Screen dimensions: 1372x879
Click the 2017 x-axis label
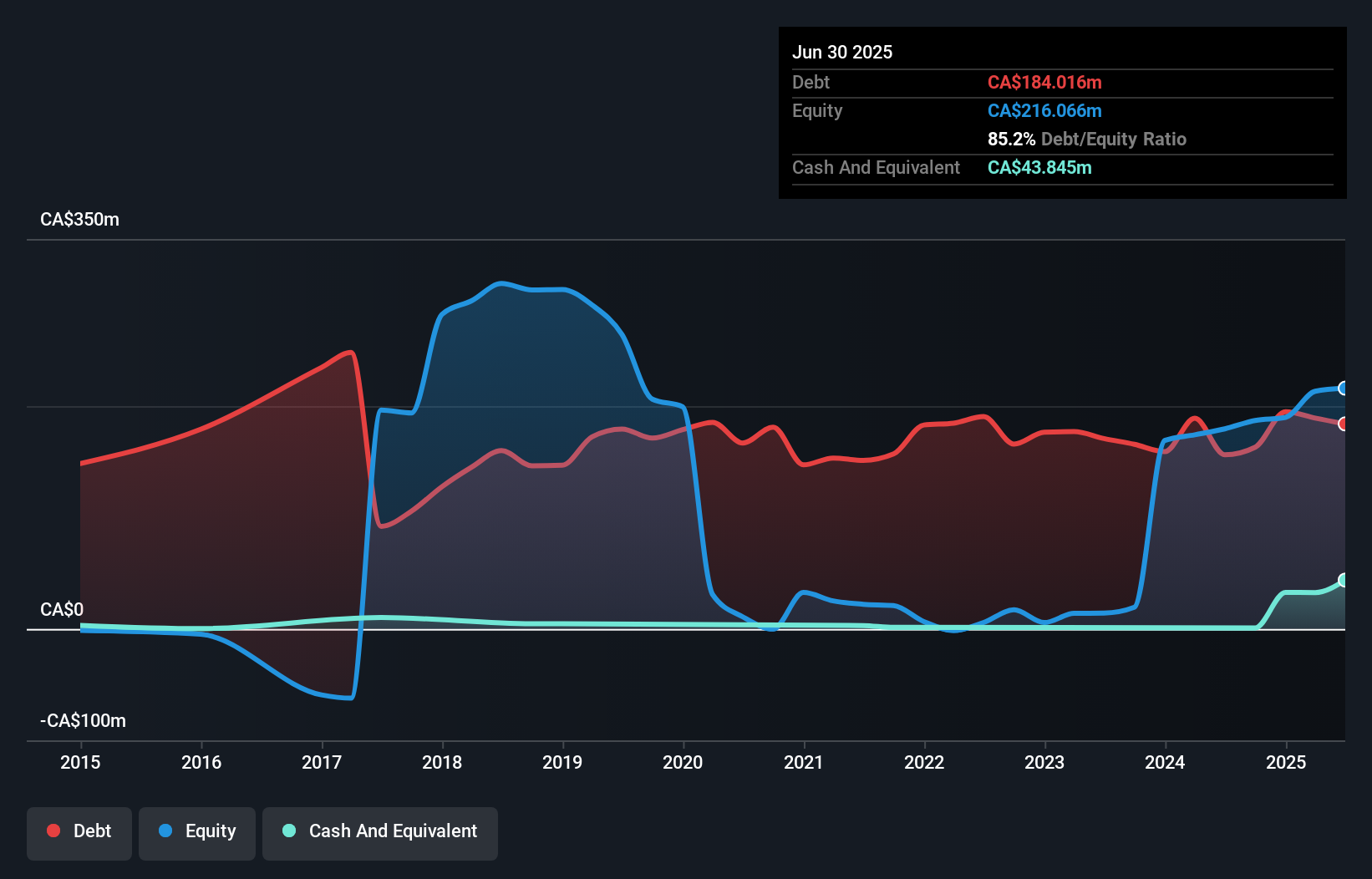322,762
